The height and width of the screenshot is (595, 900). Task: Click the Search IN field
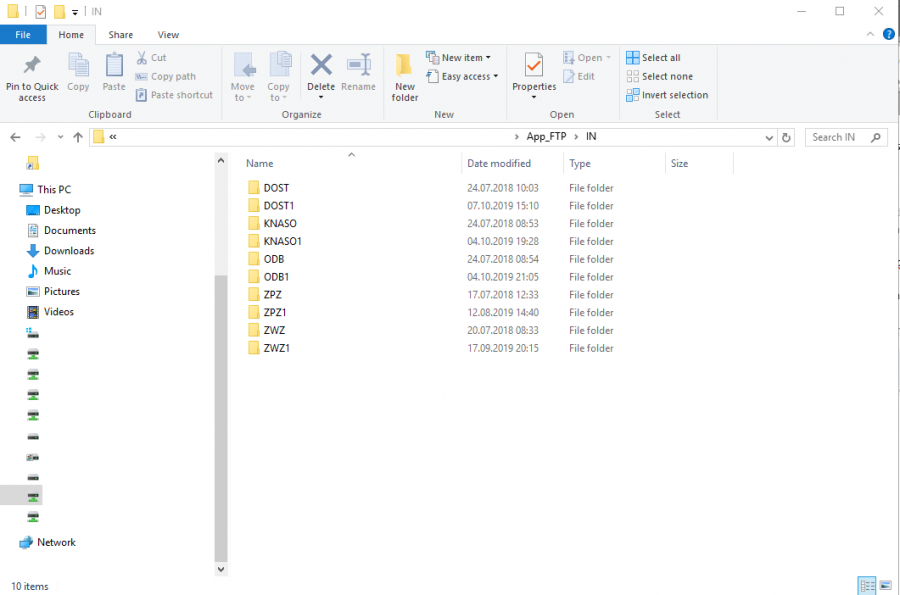[846, 137]
